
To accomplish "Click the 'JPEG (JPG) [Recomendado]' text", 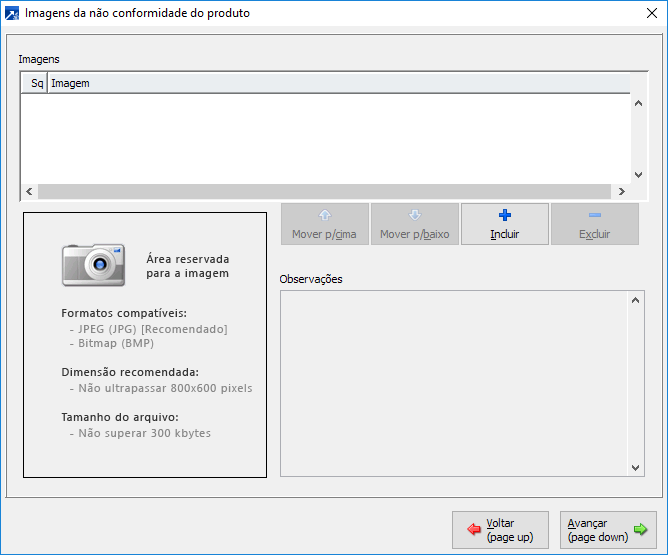I will click(x=153, y=330).
